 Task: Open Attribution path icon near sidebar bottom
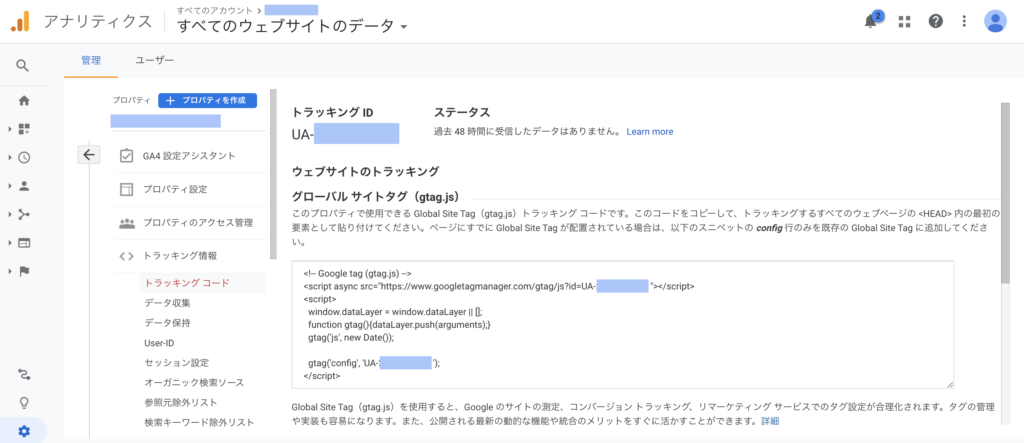click(24, 374)
